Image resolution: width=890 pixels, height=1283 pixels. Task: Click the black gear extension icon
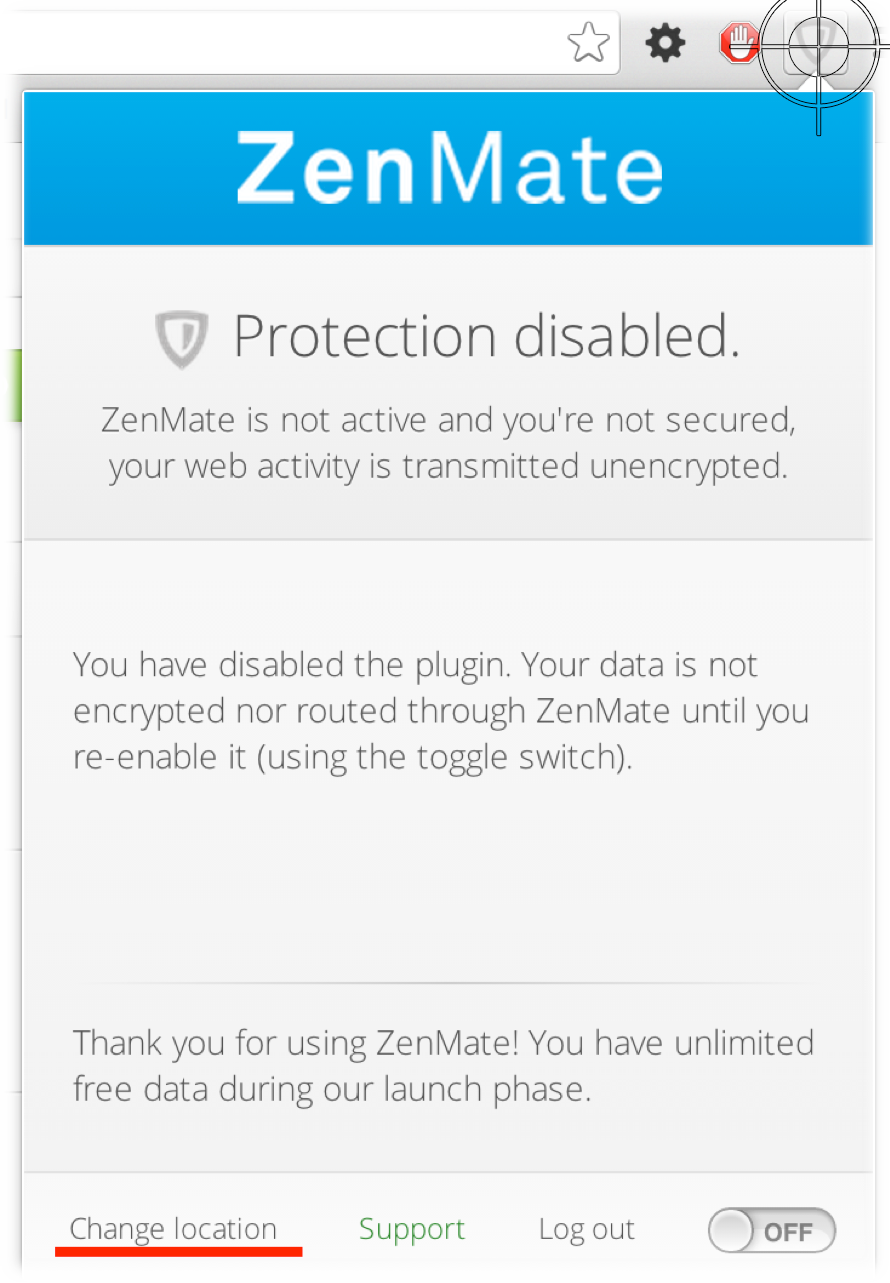click(665, 43)
